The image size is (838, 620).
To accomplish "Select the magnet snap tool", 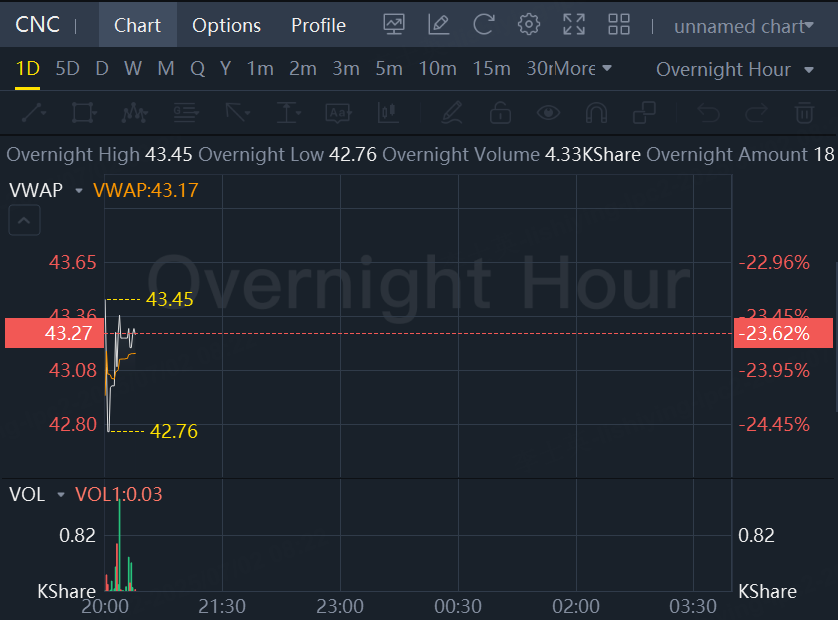I will [x=596, y=112].
